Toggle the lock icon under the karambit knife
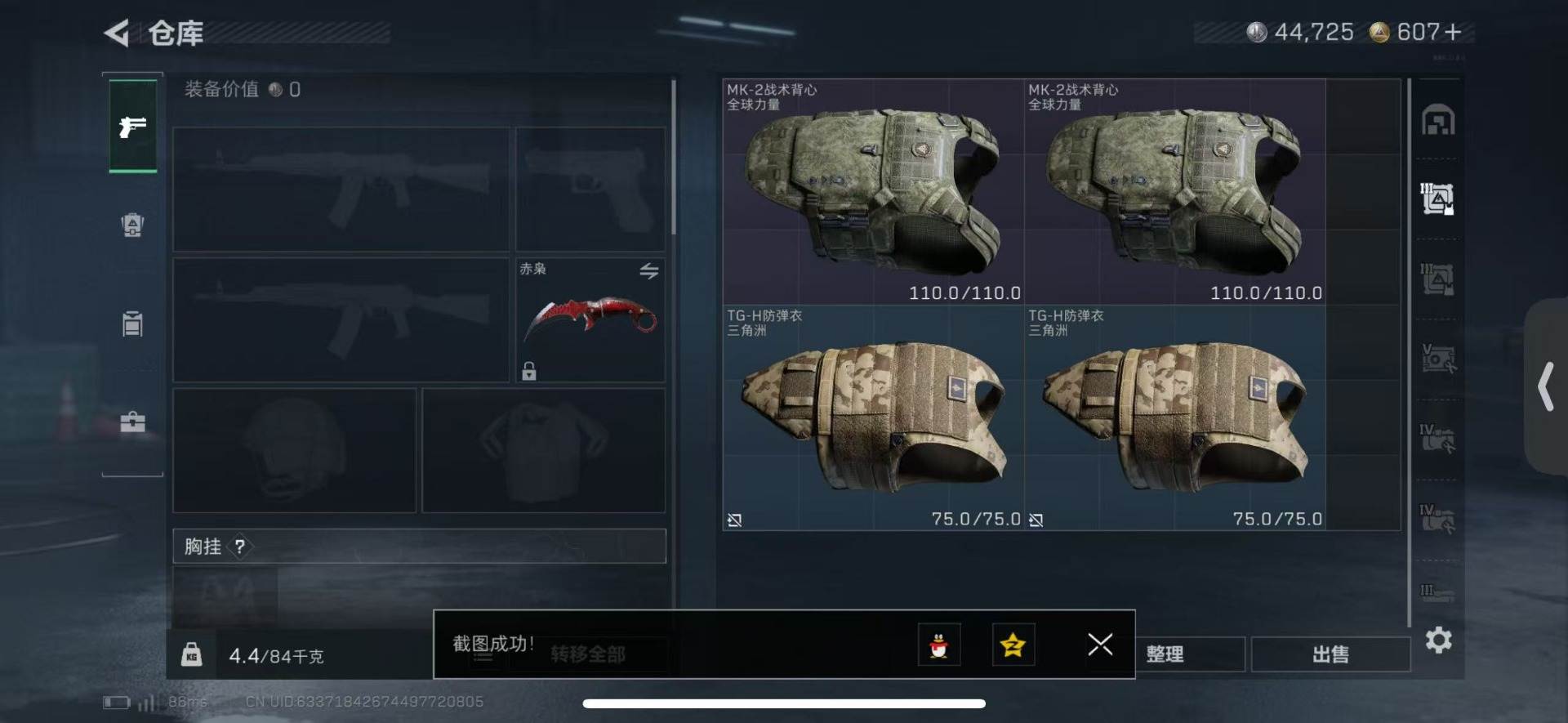The image size is (1568, 723). click(529, 371)
